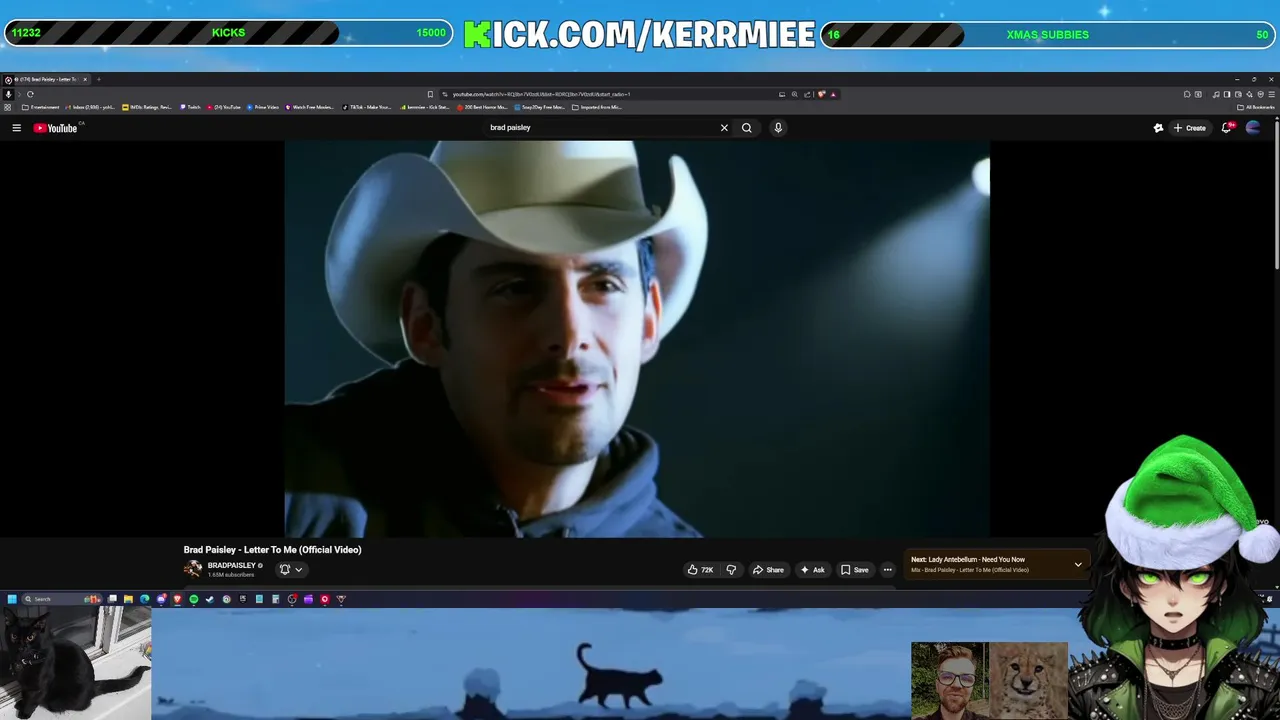Open Spotify from the taskbar
The image size is (1280, 720).
point(193,599)
